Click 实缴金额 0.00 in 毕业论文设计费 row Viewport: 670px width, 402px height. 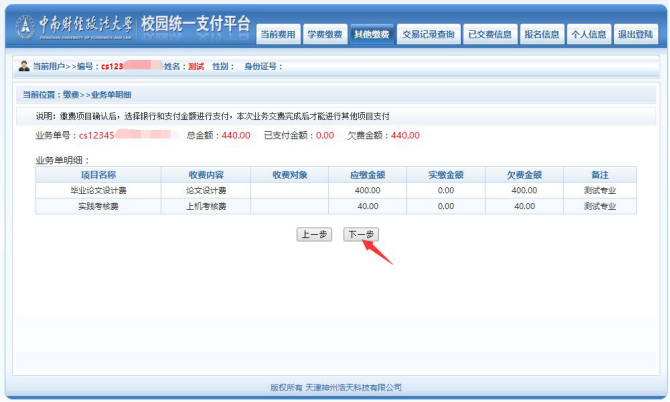point(446,191)
